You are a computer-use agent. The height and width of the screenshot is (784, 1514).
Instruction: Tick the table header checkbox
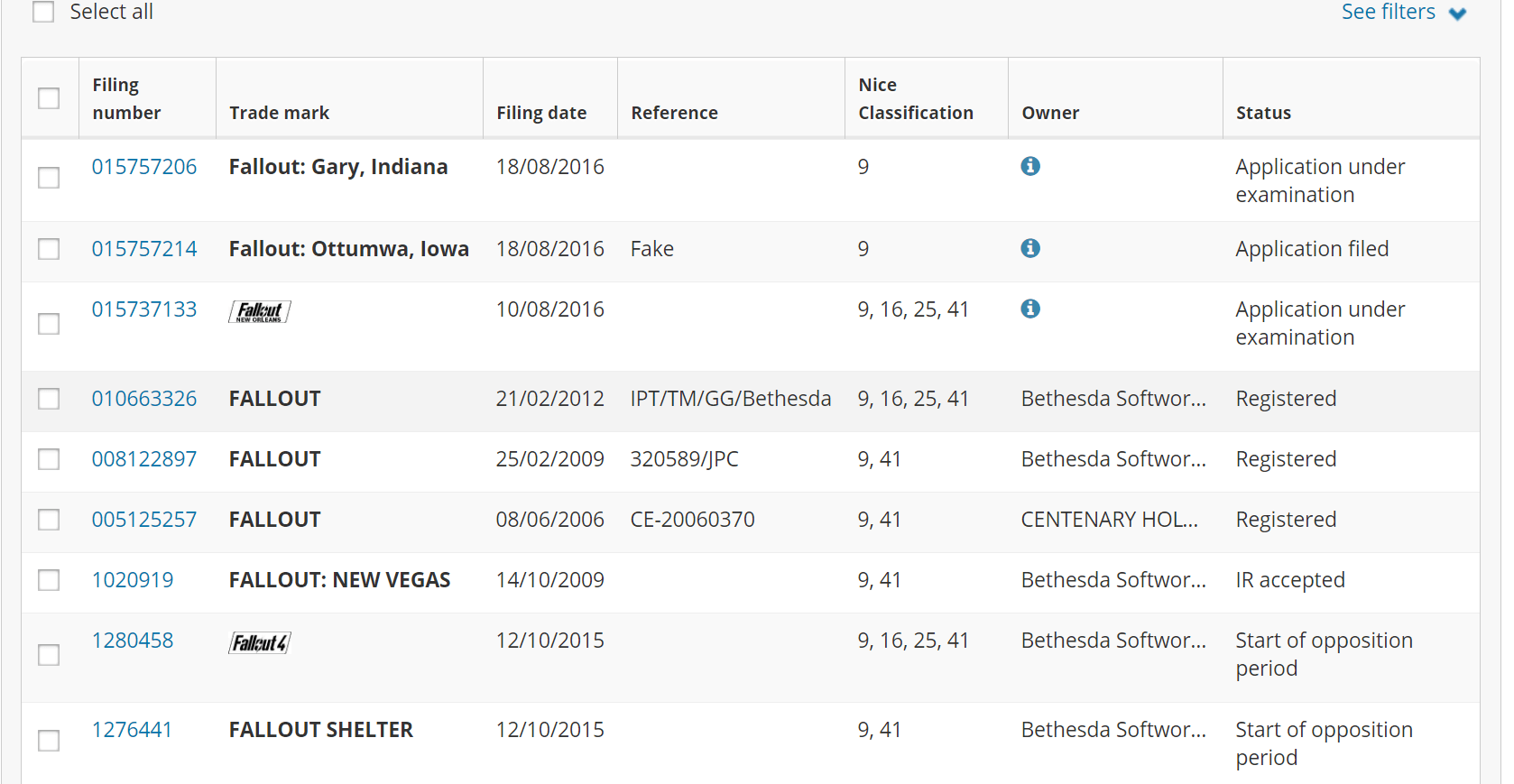tap(49, 98)
